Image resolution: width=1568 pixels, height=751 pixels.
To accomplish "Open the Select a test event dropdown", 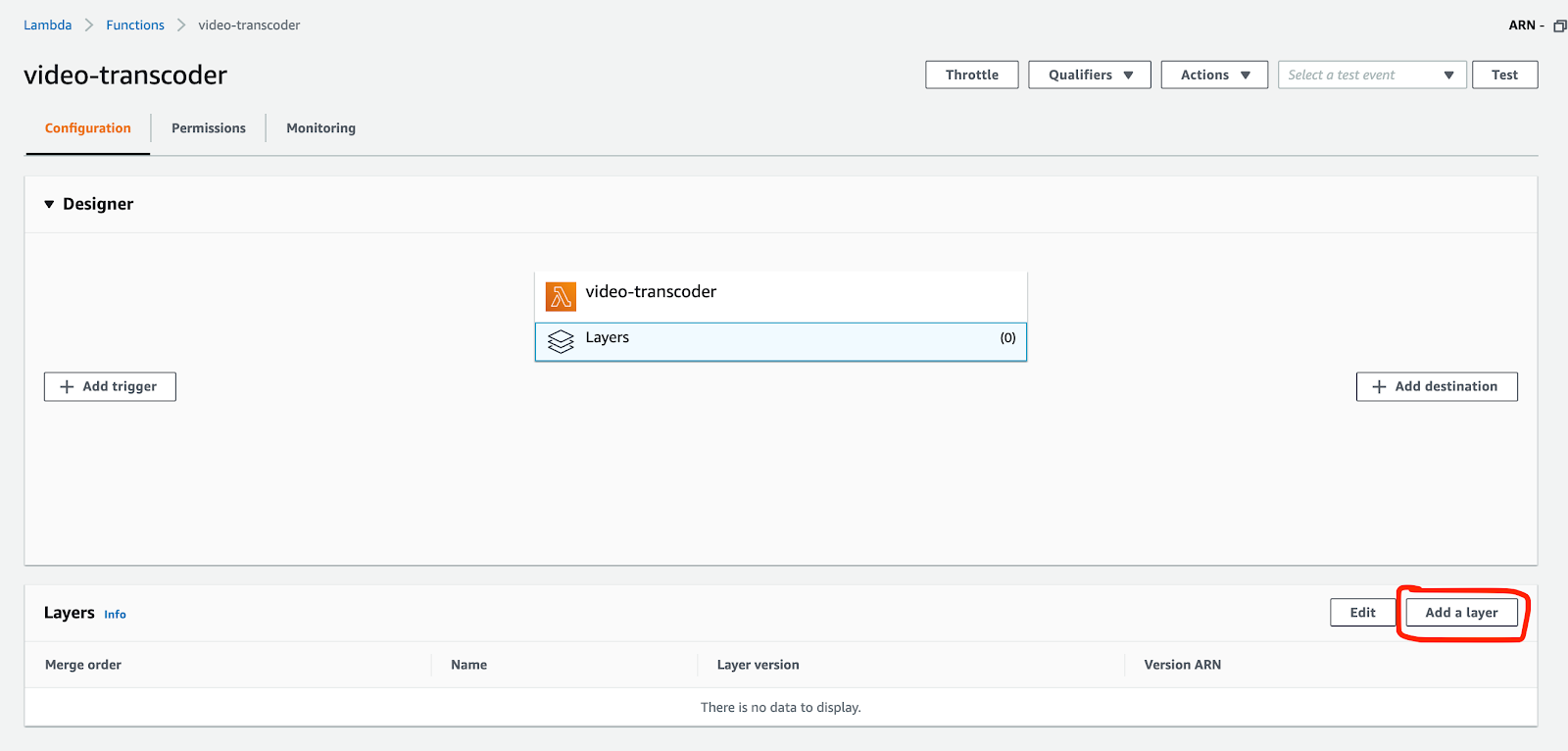I will [1372, 75].
